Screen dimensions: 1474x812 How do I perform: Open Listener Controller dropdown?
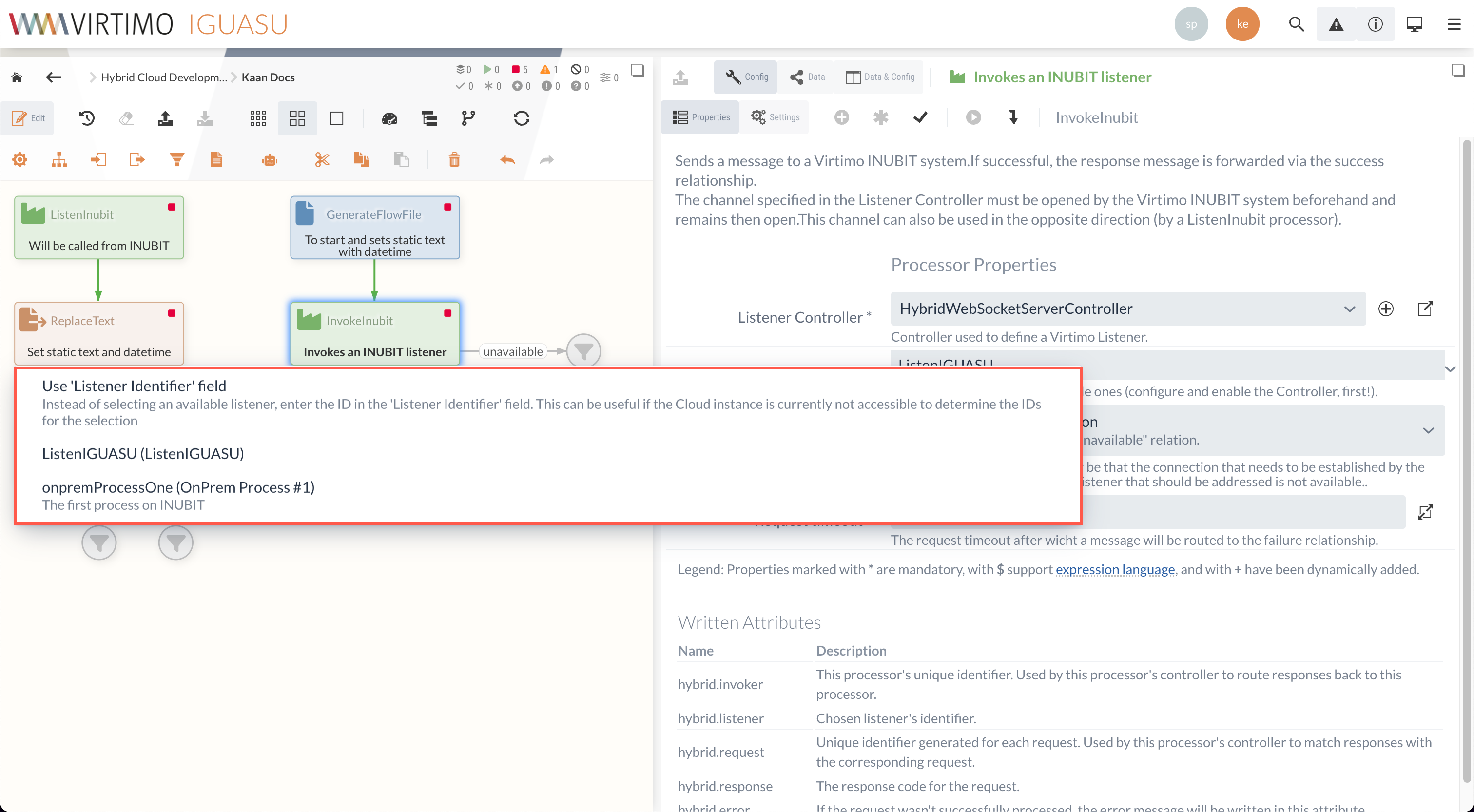click(1127, 309)
